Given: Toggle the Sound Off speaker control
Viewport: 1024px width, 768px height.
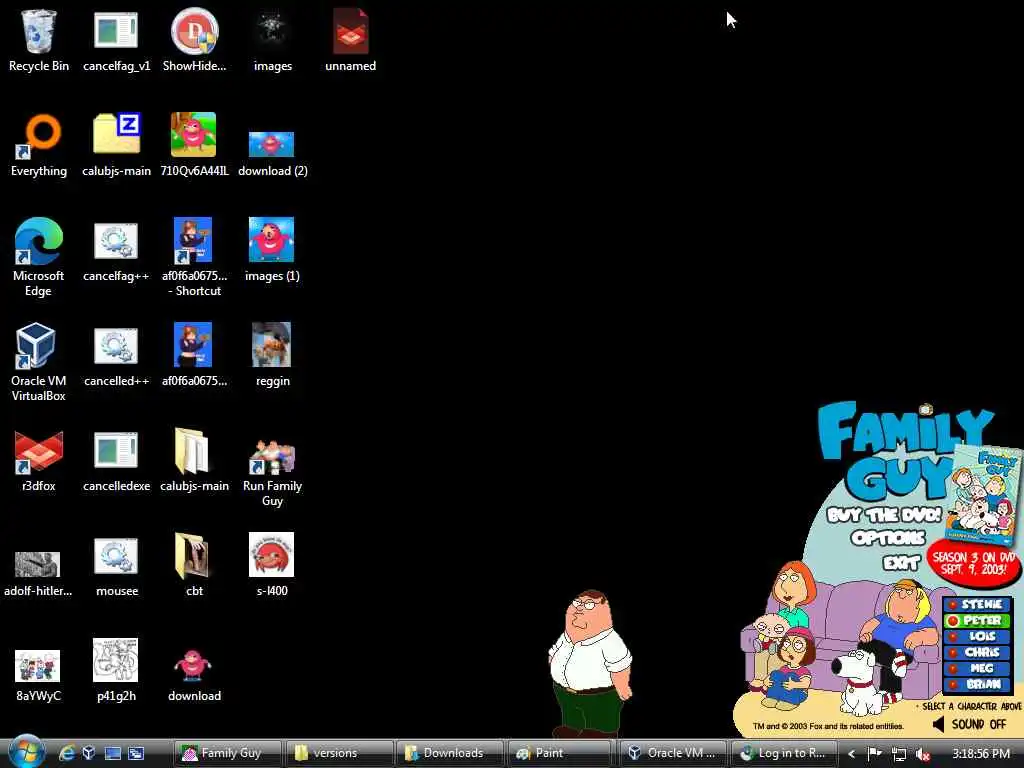Looking at the screenshot, I should 969,724.
